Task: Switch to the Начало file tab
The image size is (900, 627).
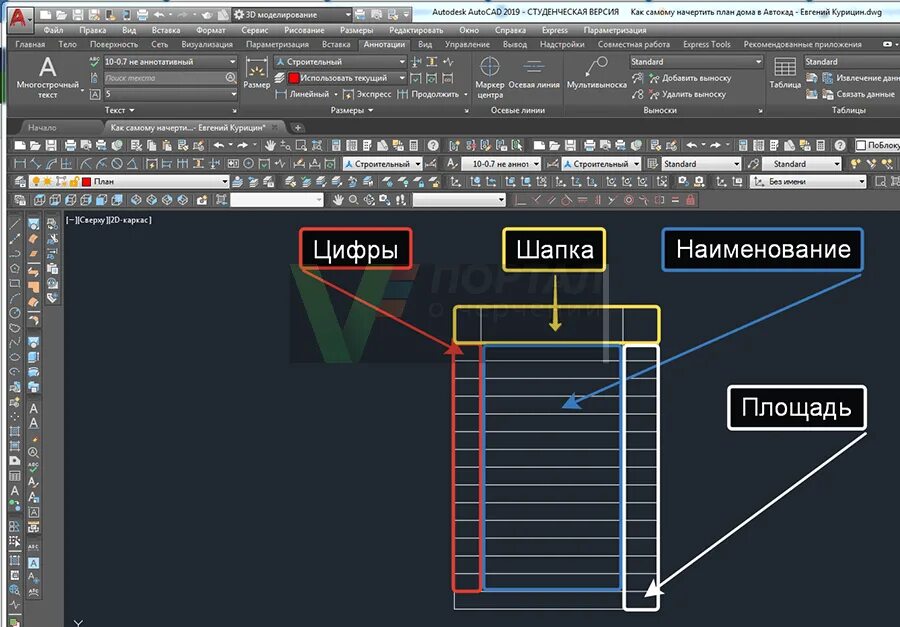Action: point(42,127)
